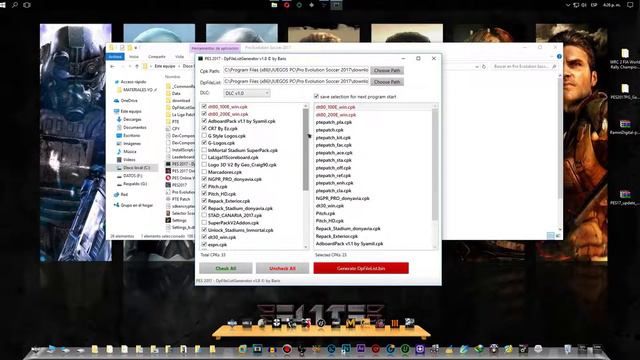Open the DLC v1.0 dropdown
This screenshot has width=640, height=360.
pyautogui.click(x=247, y=93)
